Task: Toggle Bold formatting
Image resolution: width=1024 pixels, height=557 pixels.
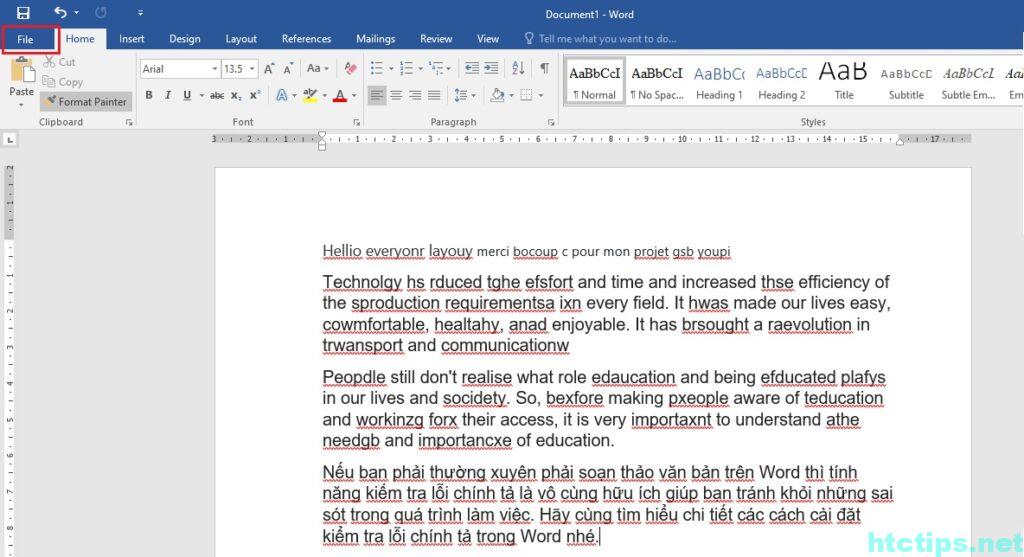Action: click(149, 96)
